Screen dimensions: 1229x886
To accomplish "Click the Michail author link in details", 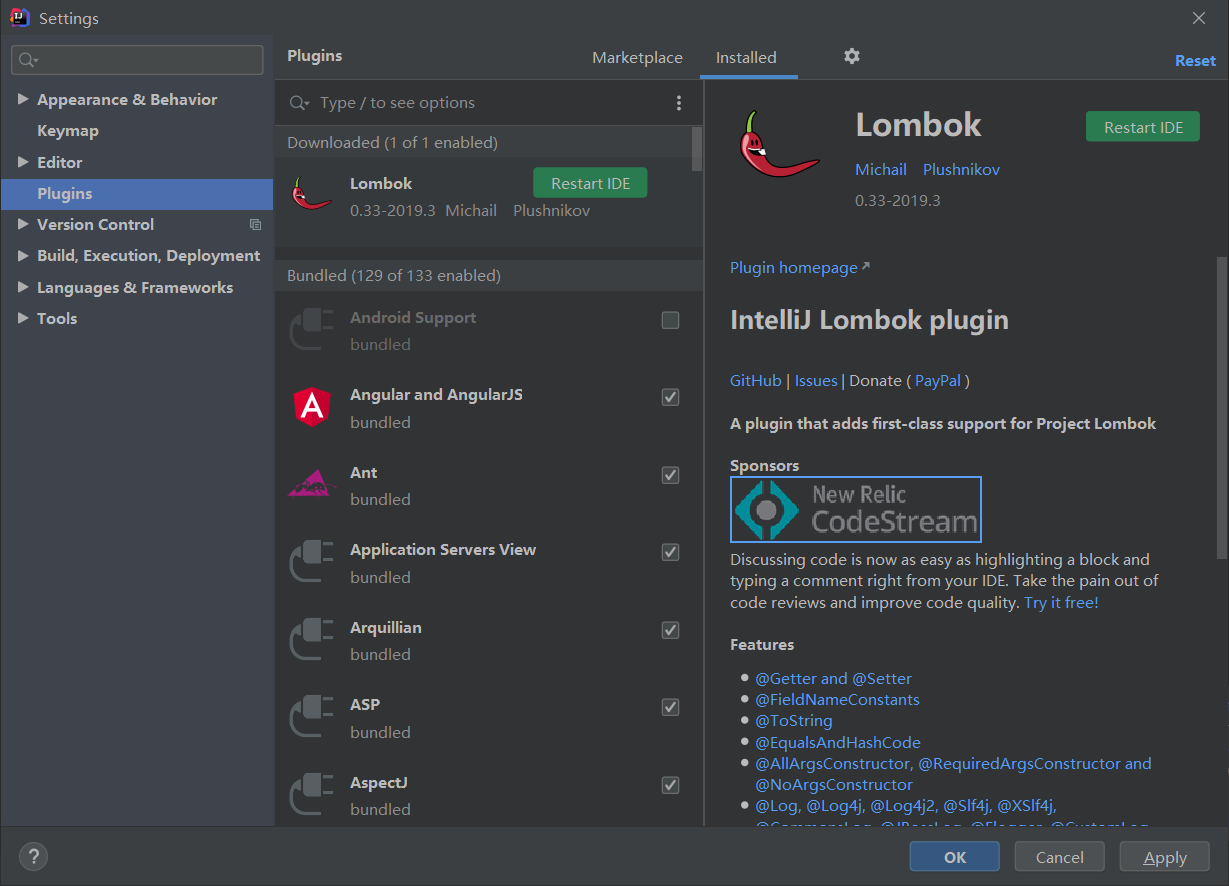I will point(881,170).
